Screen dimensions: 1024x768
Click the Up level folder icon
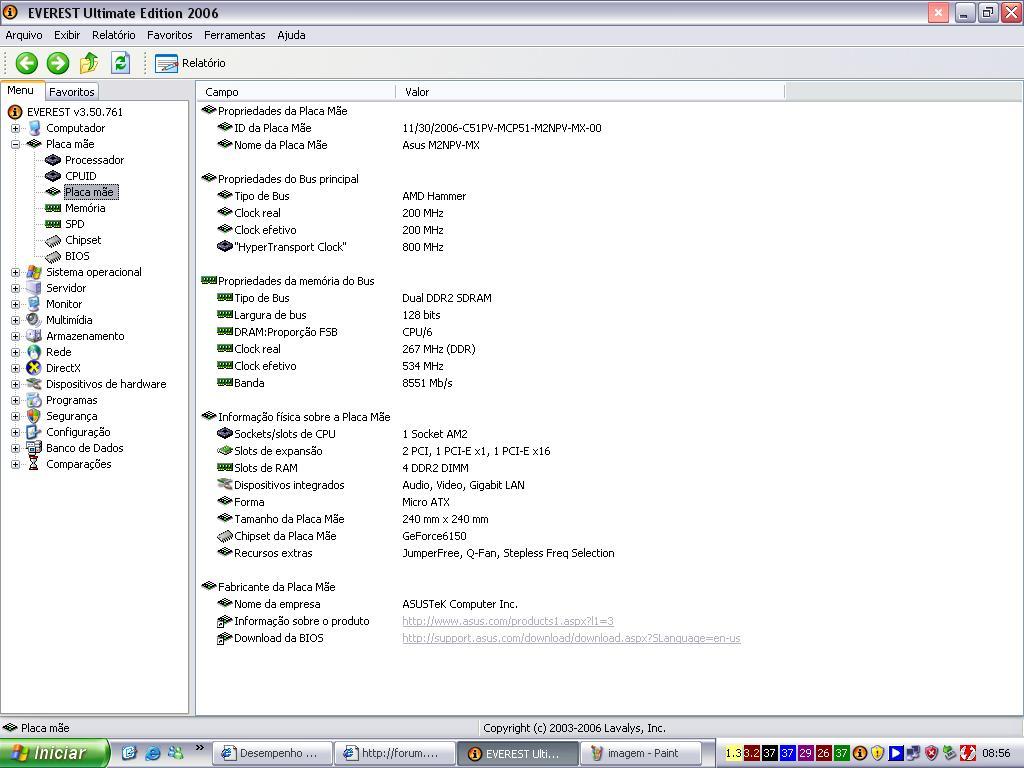[89, 63]
